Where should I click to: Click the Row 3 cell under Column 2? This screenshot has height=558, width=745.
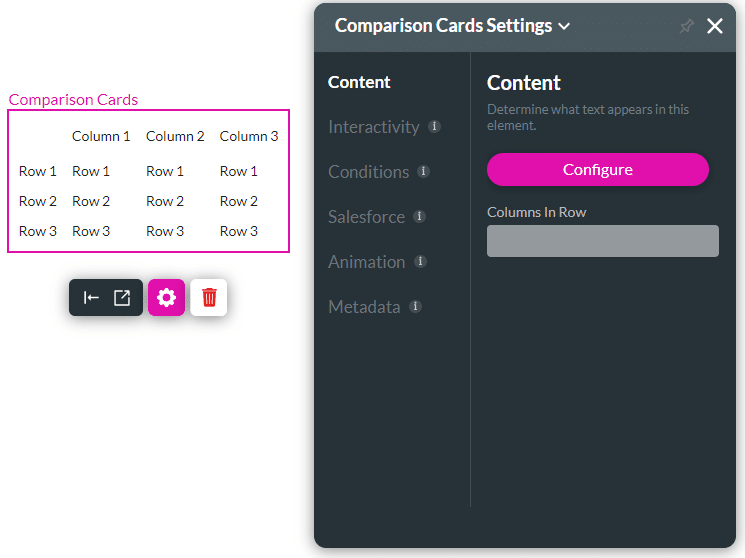165,231
